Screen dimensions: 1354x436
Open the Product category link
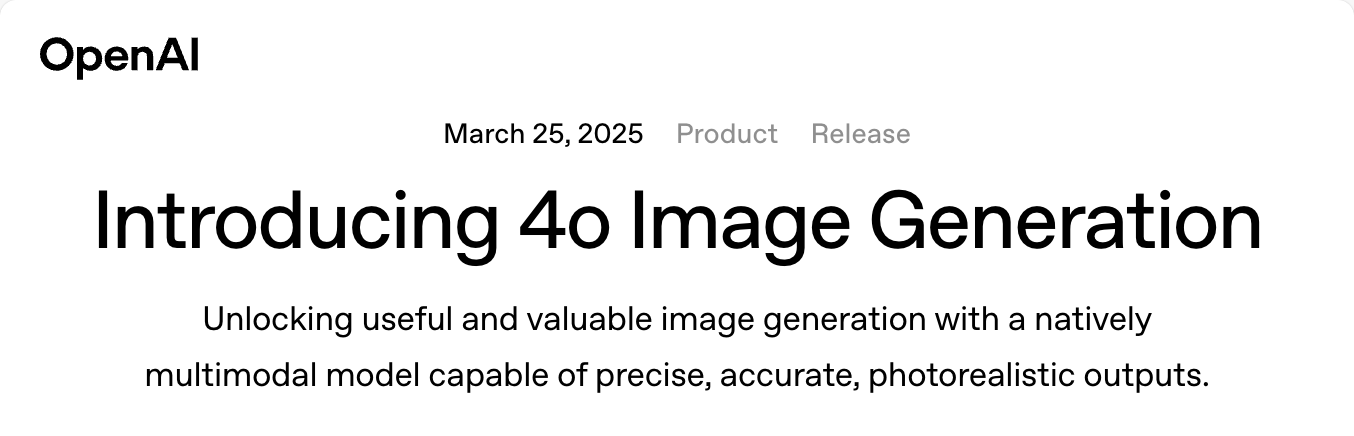tap(727, 133)
